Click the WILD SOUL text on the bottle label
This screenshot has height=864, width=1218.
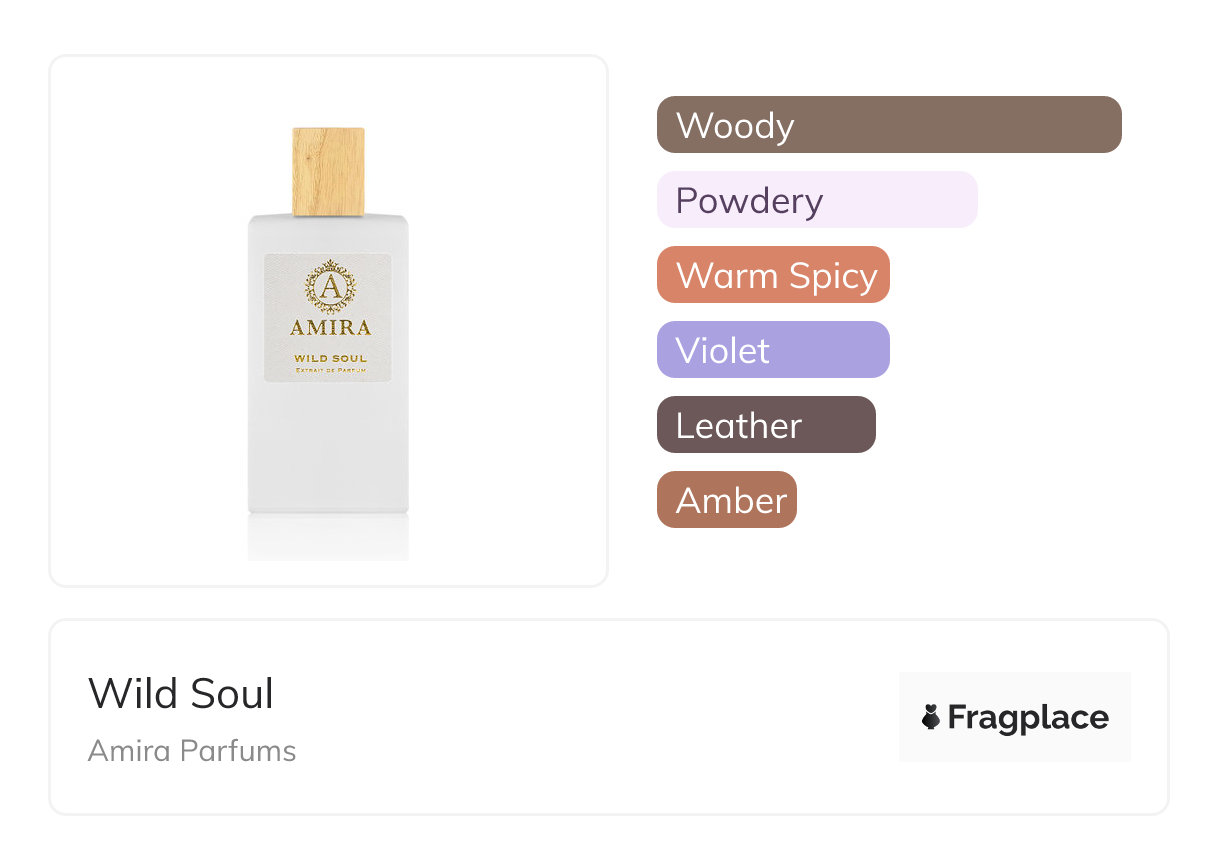tap(330, 358)
